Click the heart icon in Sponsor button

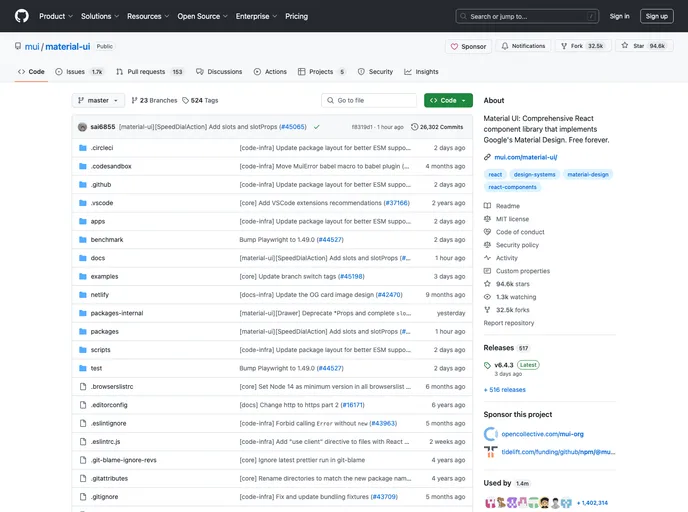[x=454, y=47]
